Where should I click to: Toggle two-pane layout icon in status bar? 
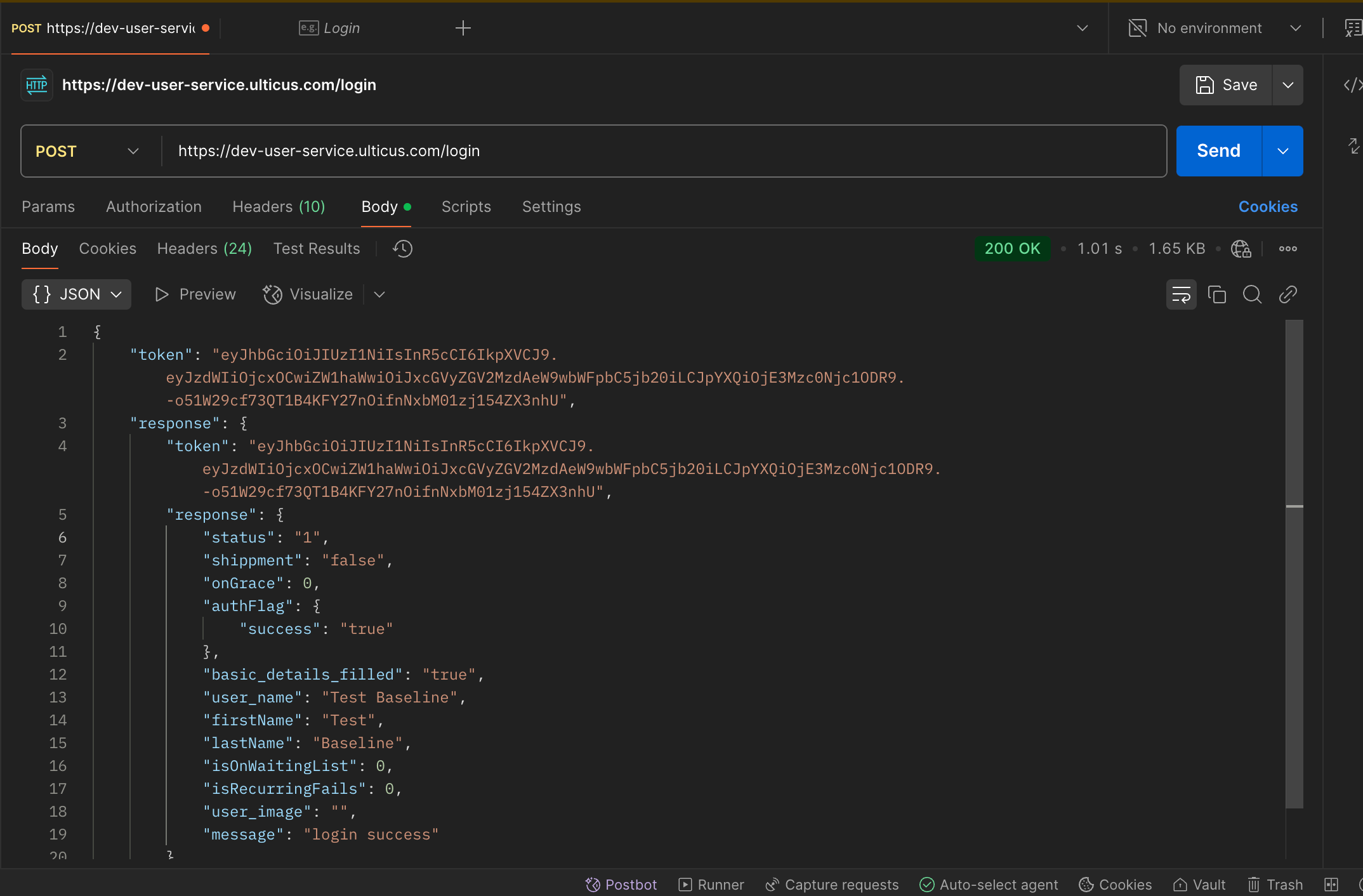pyautogui.click(x=1331, y=885)
